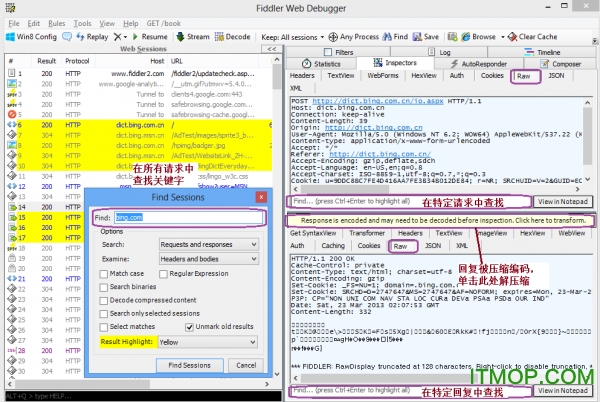This screenshot has width=600, height=402.
Task: Open the Rules menu
Action: pos(57,23)
